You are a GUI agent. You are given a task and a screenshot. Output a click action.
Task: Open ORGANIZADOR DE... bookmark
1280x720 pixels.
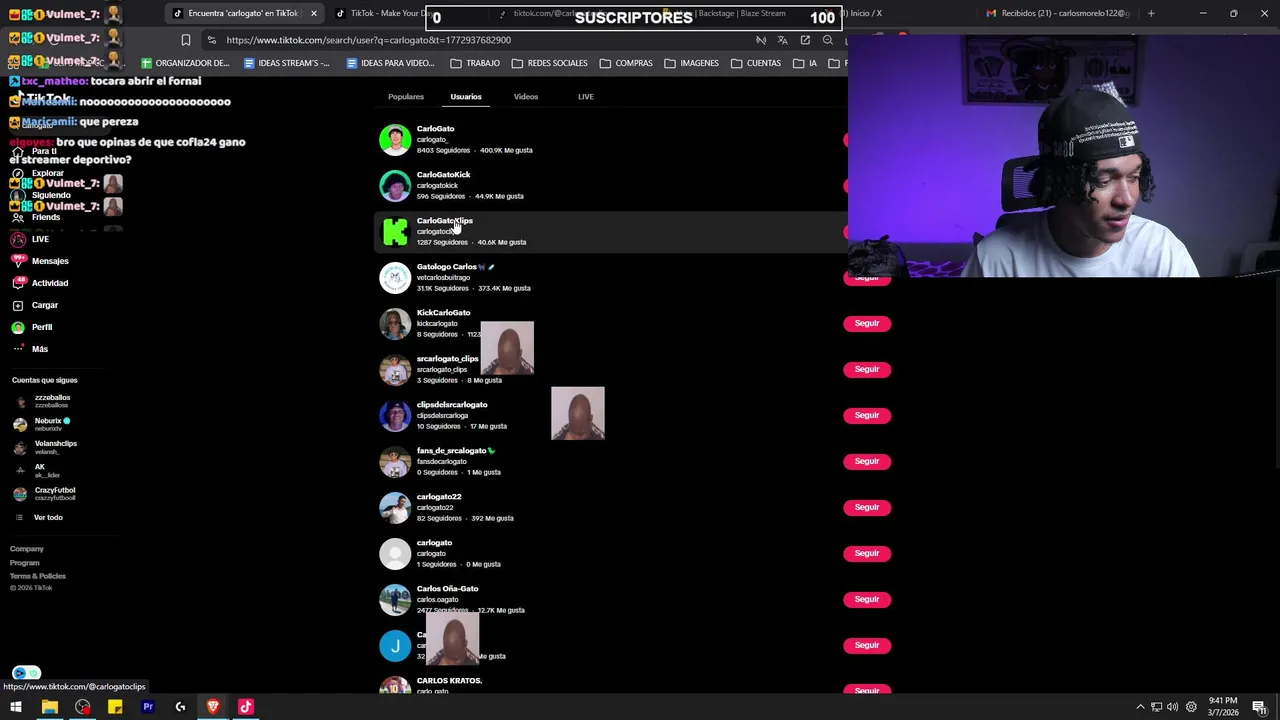(x=185, y=63)
